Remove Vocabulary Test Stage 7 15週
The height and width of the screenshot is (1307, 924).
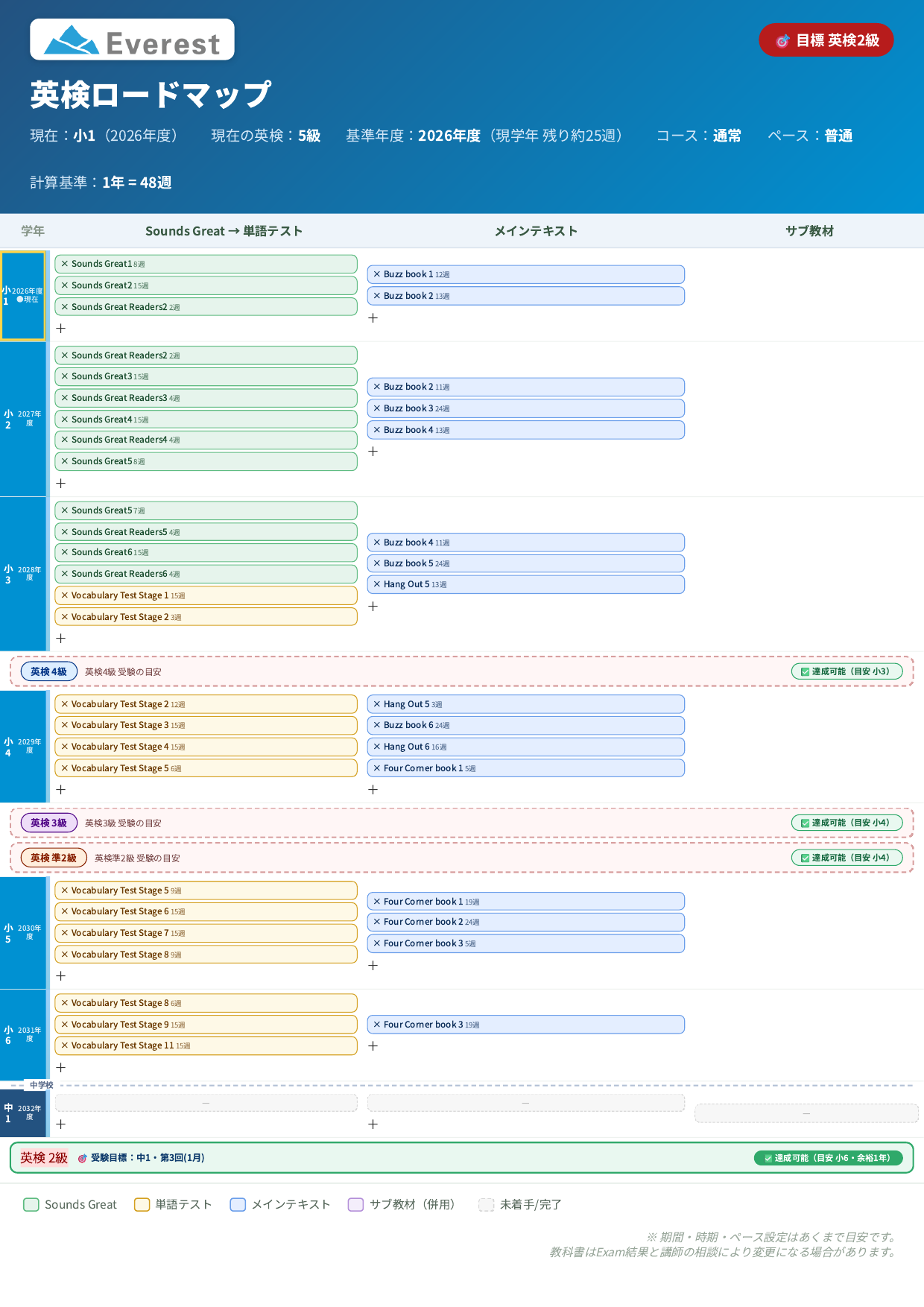(65, 933)
